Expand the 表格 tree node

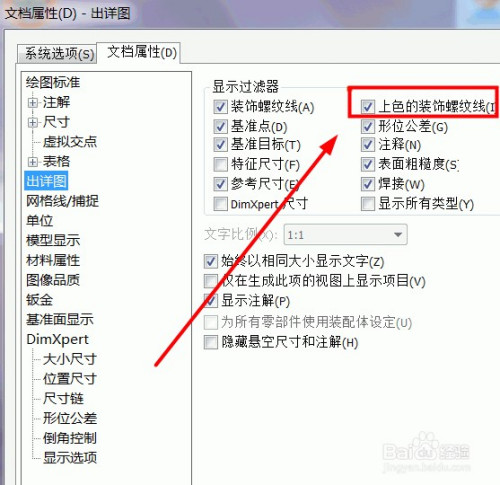tap(33, 162)
